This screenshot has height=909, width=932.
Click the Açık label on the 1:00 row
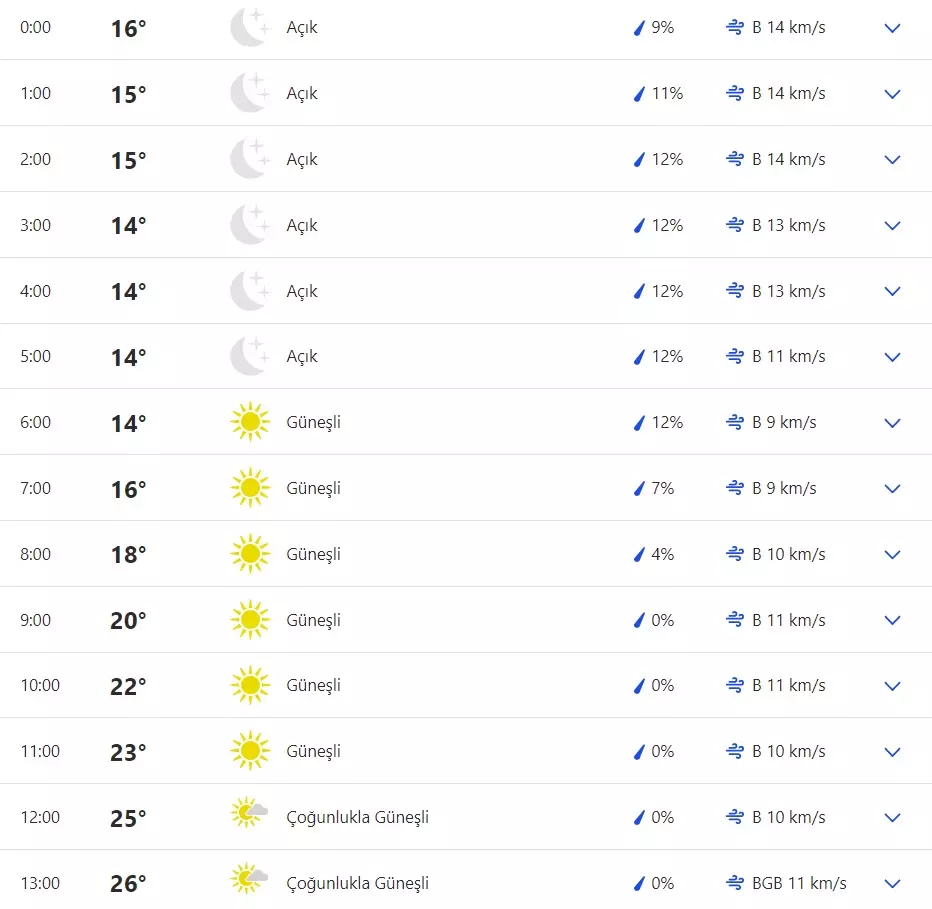302,93
